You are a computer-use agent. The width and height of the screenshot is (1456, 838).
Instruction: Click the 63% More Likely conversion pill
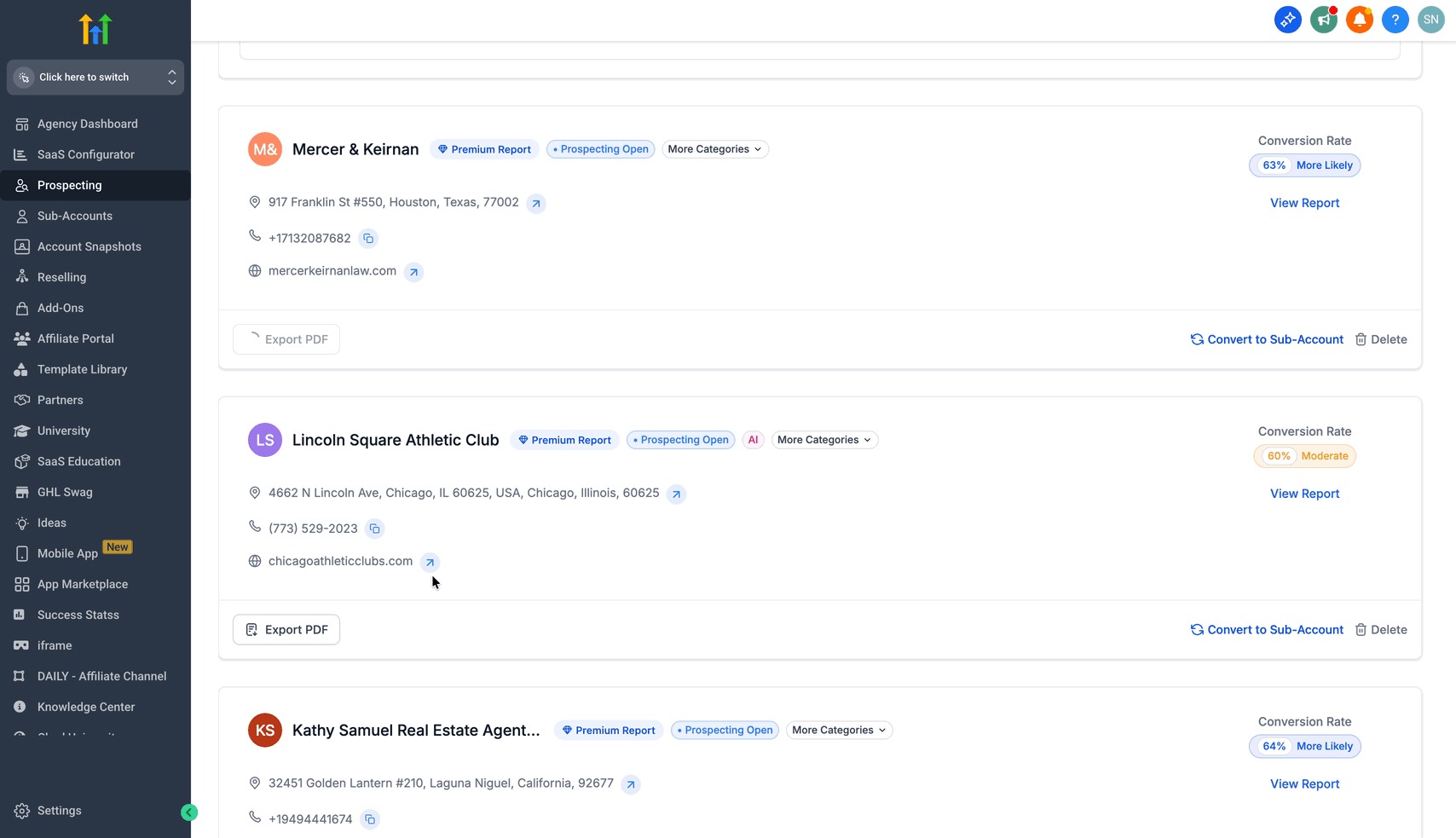1304,165
